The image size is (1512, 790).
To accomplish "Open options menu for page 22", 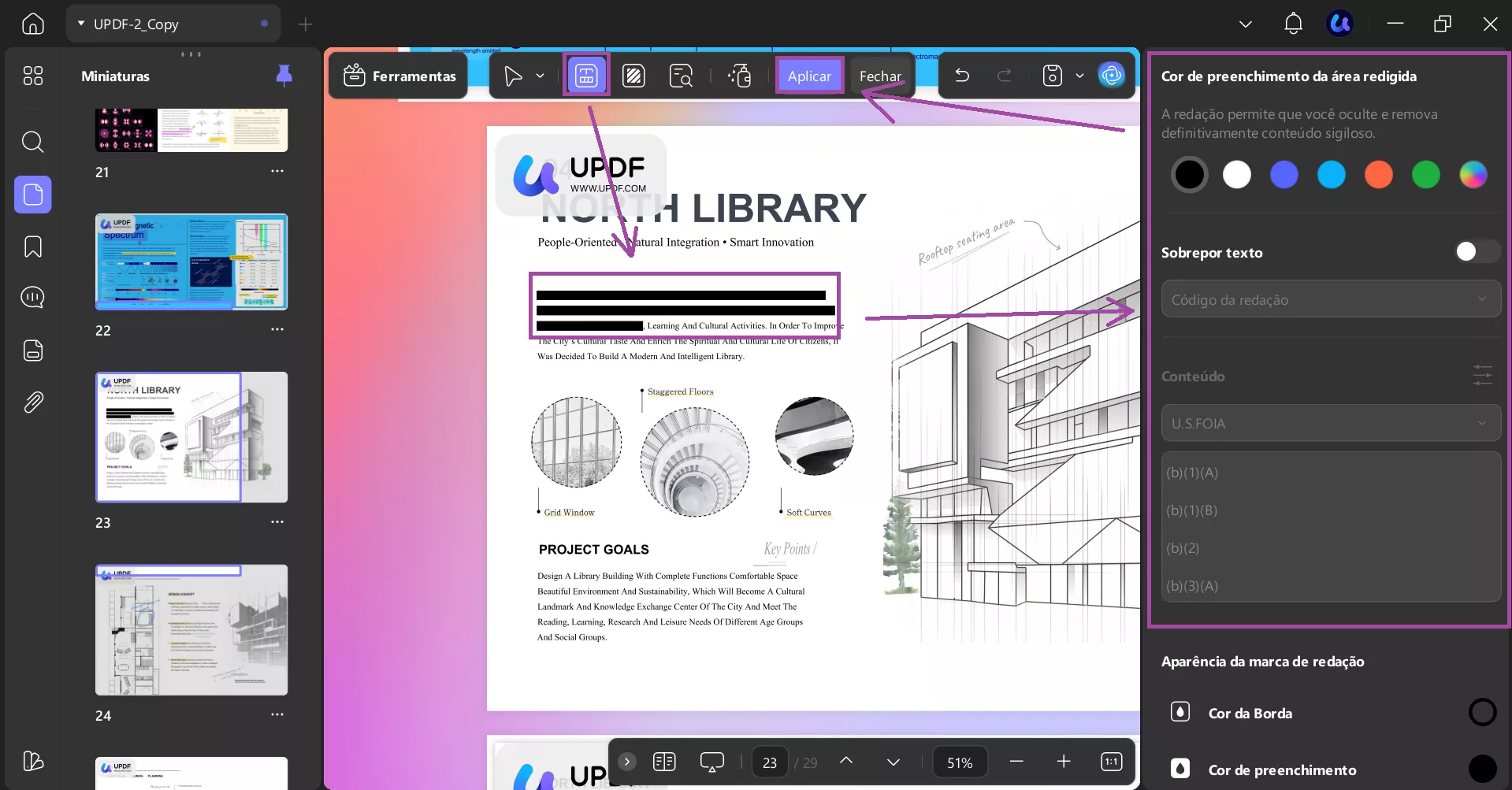I will click(277, 329).
